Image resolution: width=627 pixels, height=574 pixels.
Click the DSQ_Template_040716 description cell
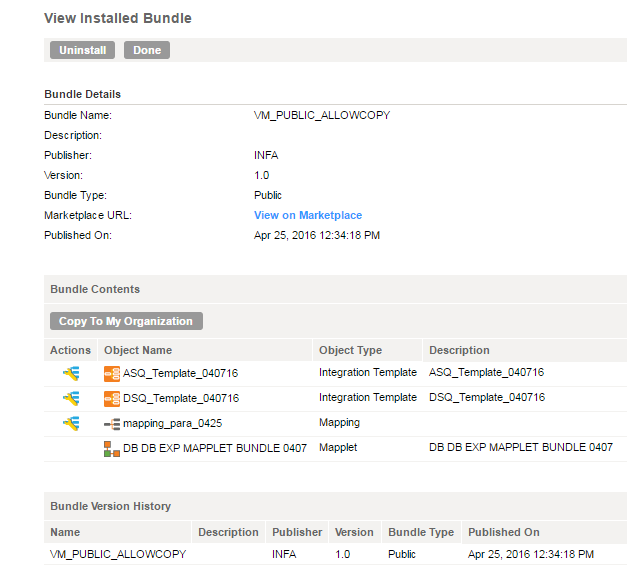487,397
